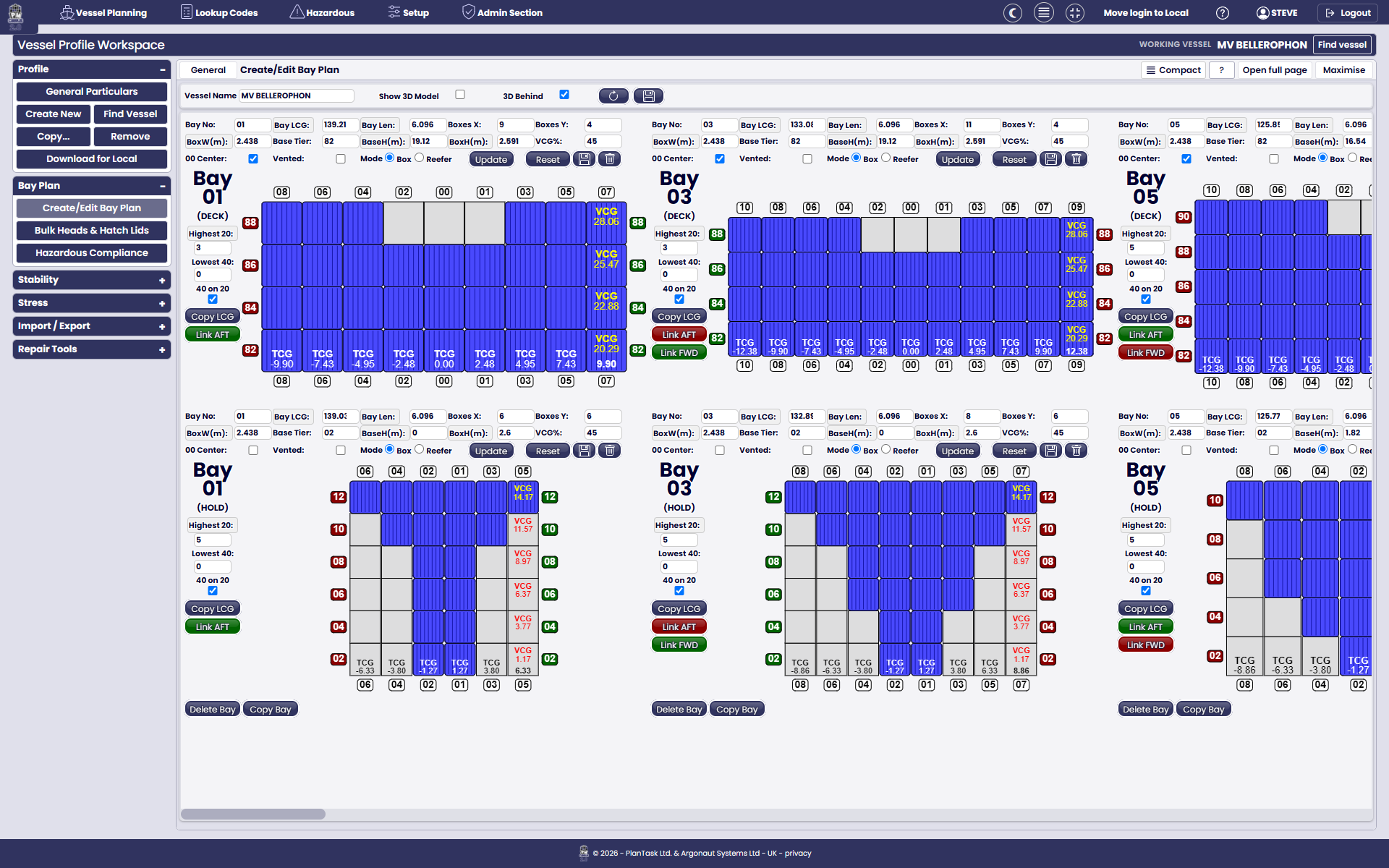Image resolution: width=1389 pixels, height=868 pixels.
Task: Click tier 88 row 08 cell in Bay 01 deck
Action: [x=281, y=223]
